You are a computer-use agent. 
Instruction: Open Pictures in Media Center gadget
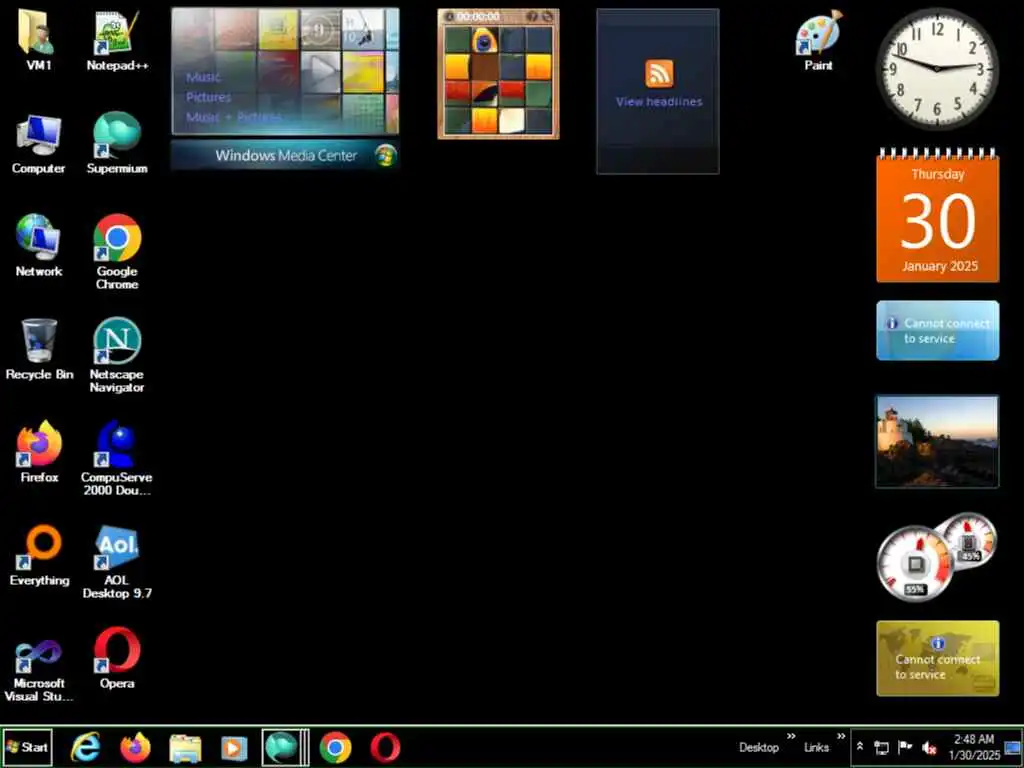tap(208, 97)
